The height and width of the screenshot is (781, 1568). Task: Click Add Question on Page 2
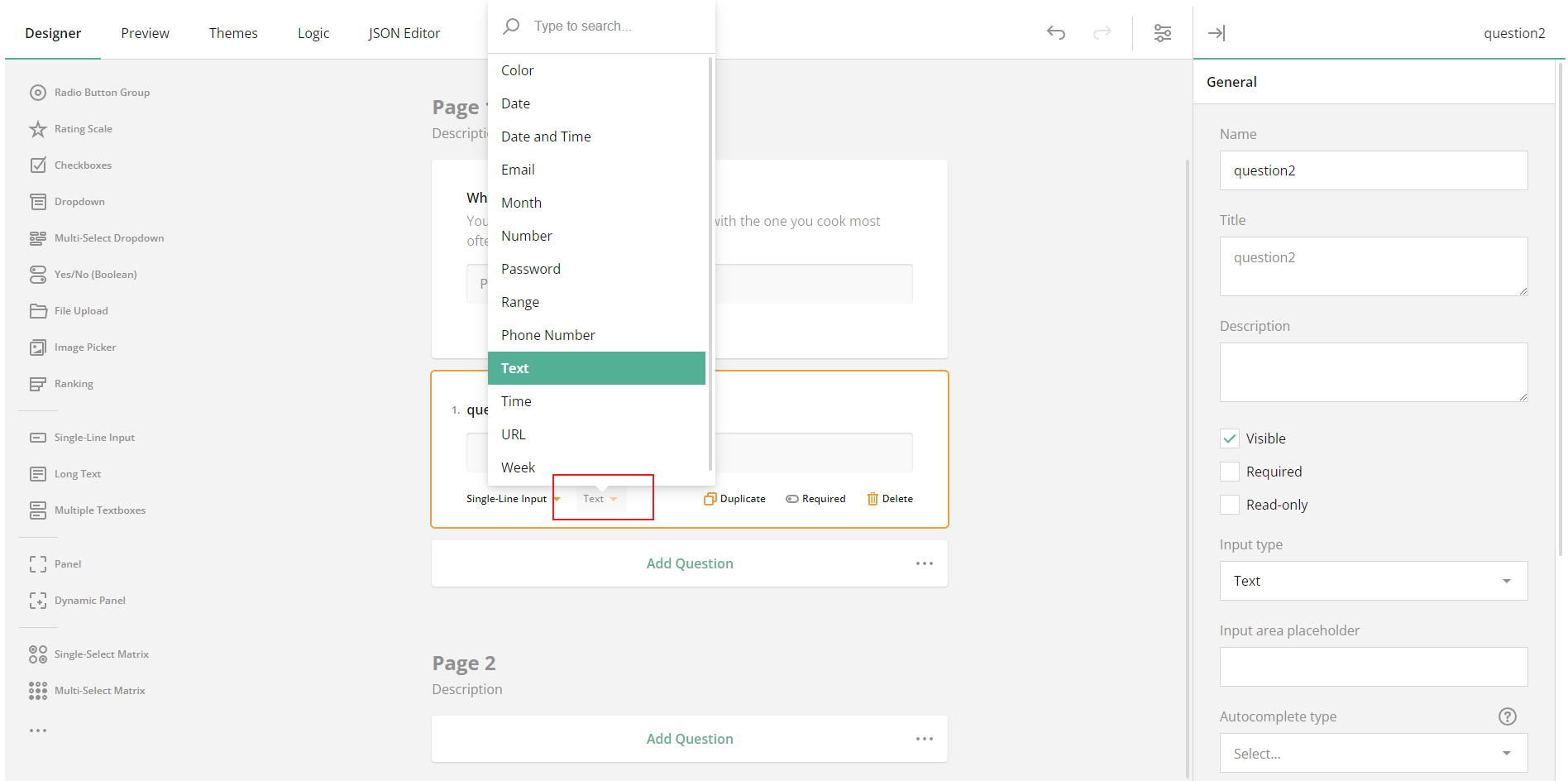pos(689,738)
